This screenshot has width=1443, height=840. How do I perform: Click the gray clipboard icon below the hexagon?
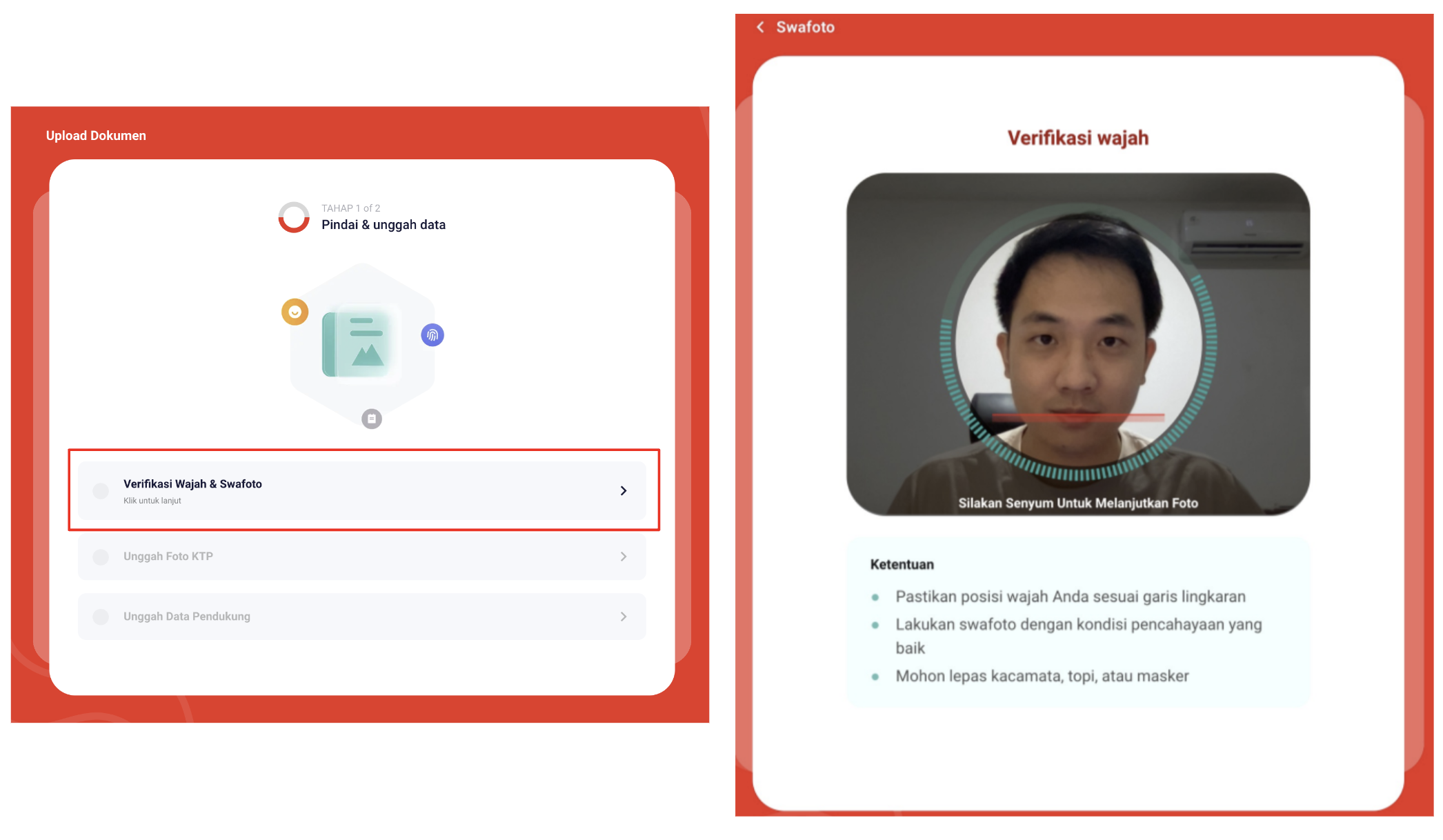[372, 419]
